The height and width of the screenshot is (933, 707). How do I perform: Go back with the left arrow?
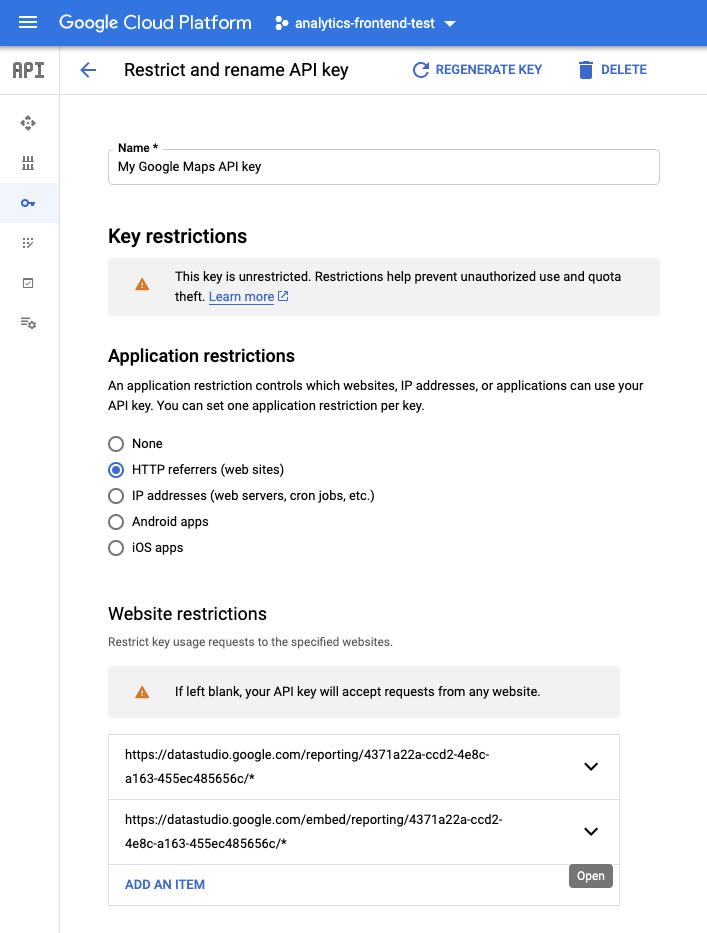88,70
